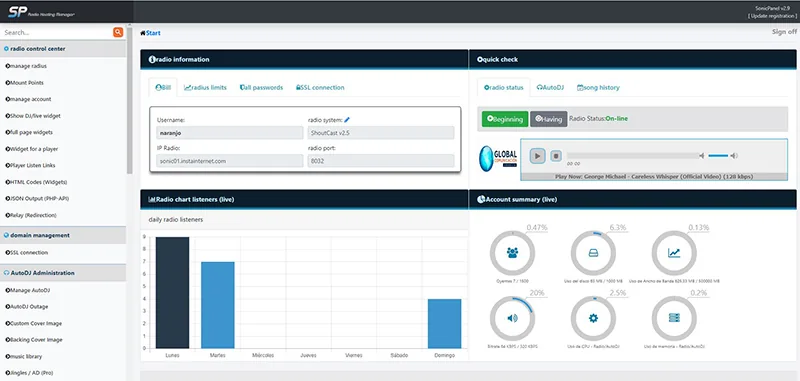Open Mount Points in sidebar
The height and width of the screenshot is (381, 800).
click(24, 83)
